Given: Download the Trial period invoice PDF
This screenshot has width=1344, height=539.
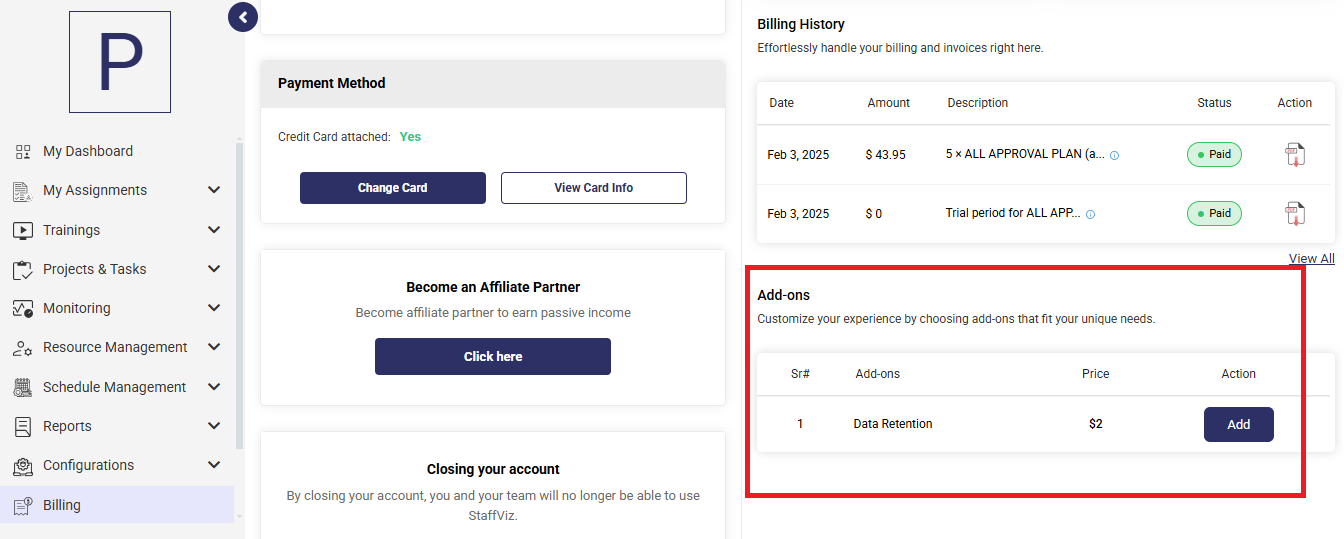Looking at the screenshot, I should tap(1295, 213).
